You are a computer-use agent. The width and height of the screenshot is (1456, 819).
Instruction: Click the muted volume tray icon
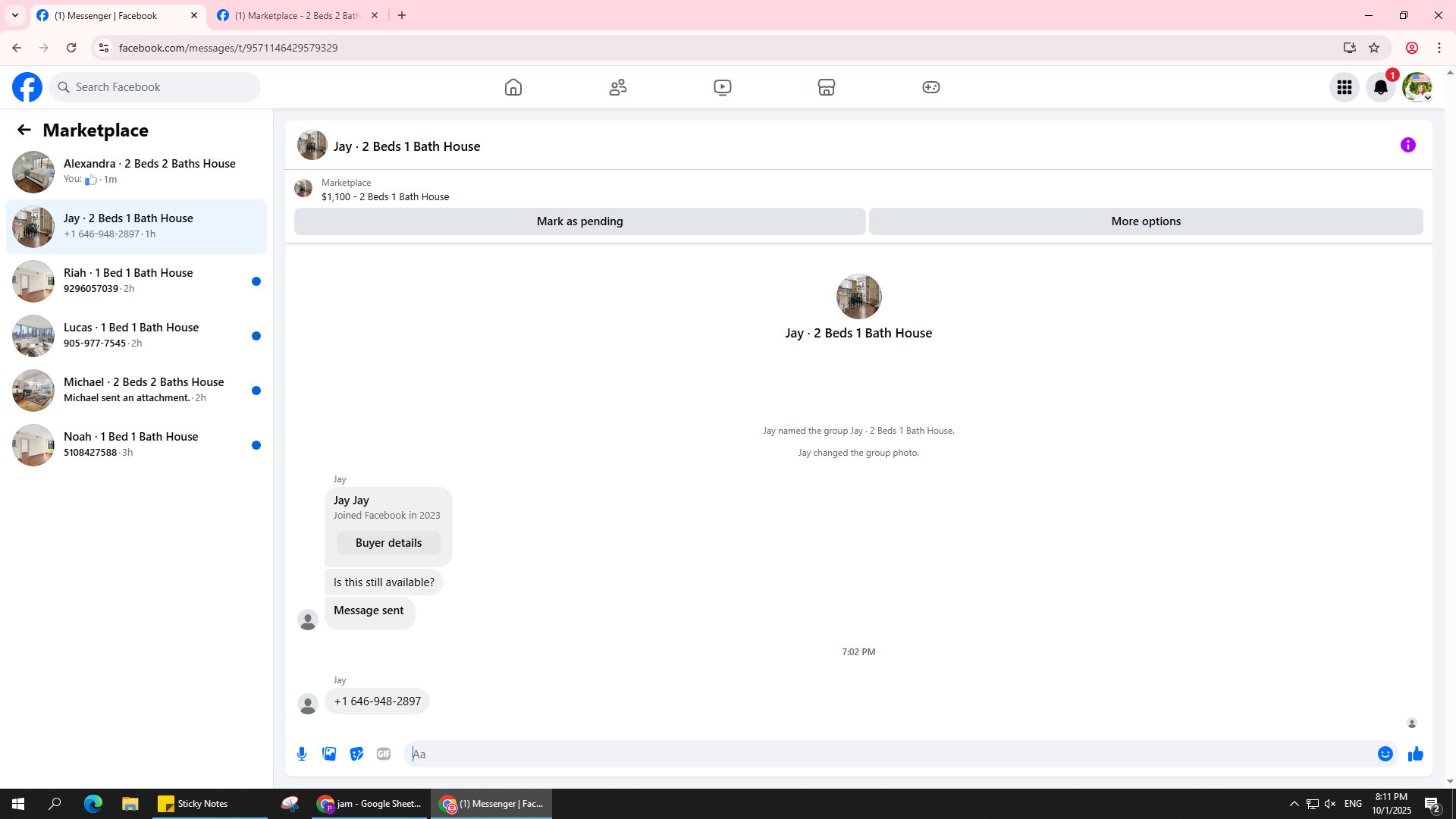[1330, 804]
